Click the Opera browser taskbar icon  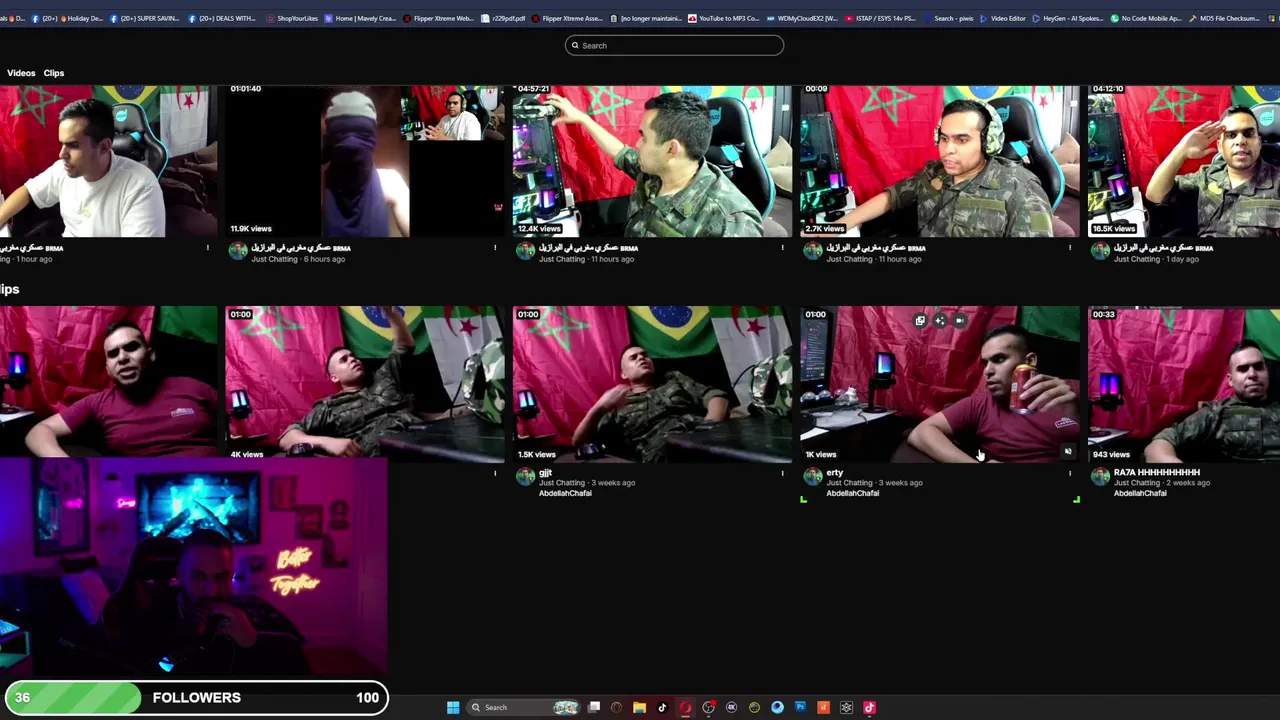(685, 707)
